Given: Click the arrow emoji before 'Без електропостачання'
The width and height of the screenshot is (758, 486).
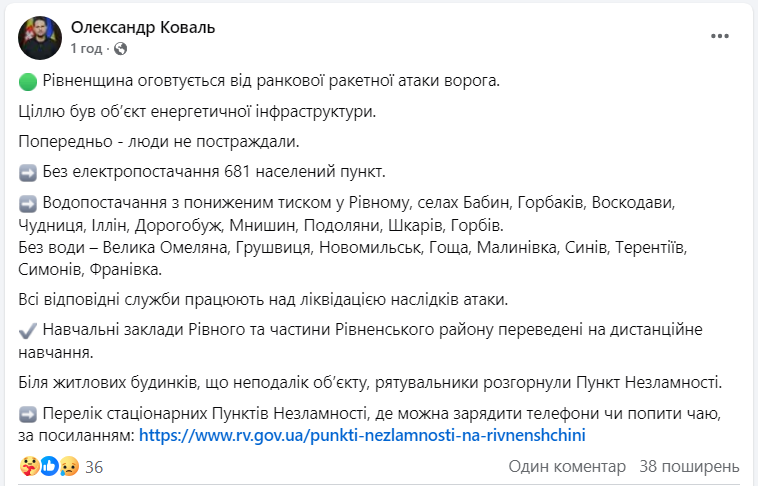Looking at the screenshot, I should click(x=28, y=171).
